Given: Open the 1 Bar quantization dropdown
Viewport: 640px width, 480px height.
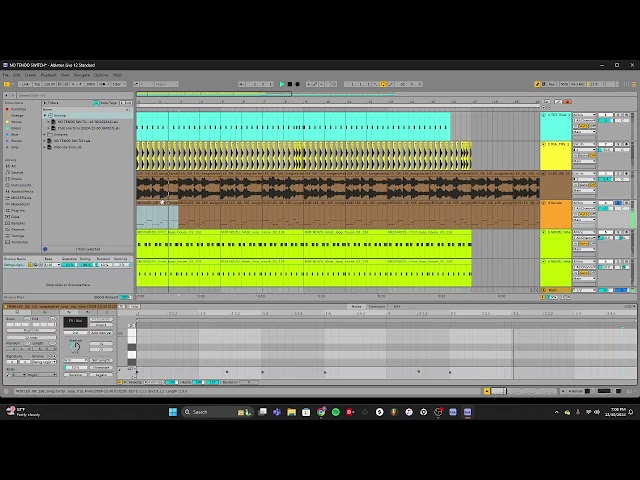Looking at the screenshot, I should point(118,84).
